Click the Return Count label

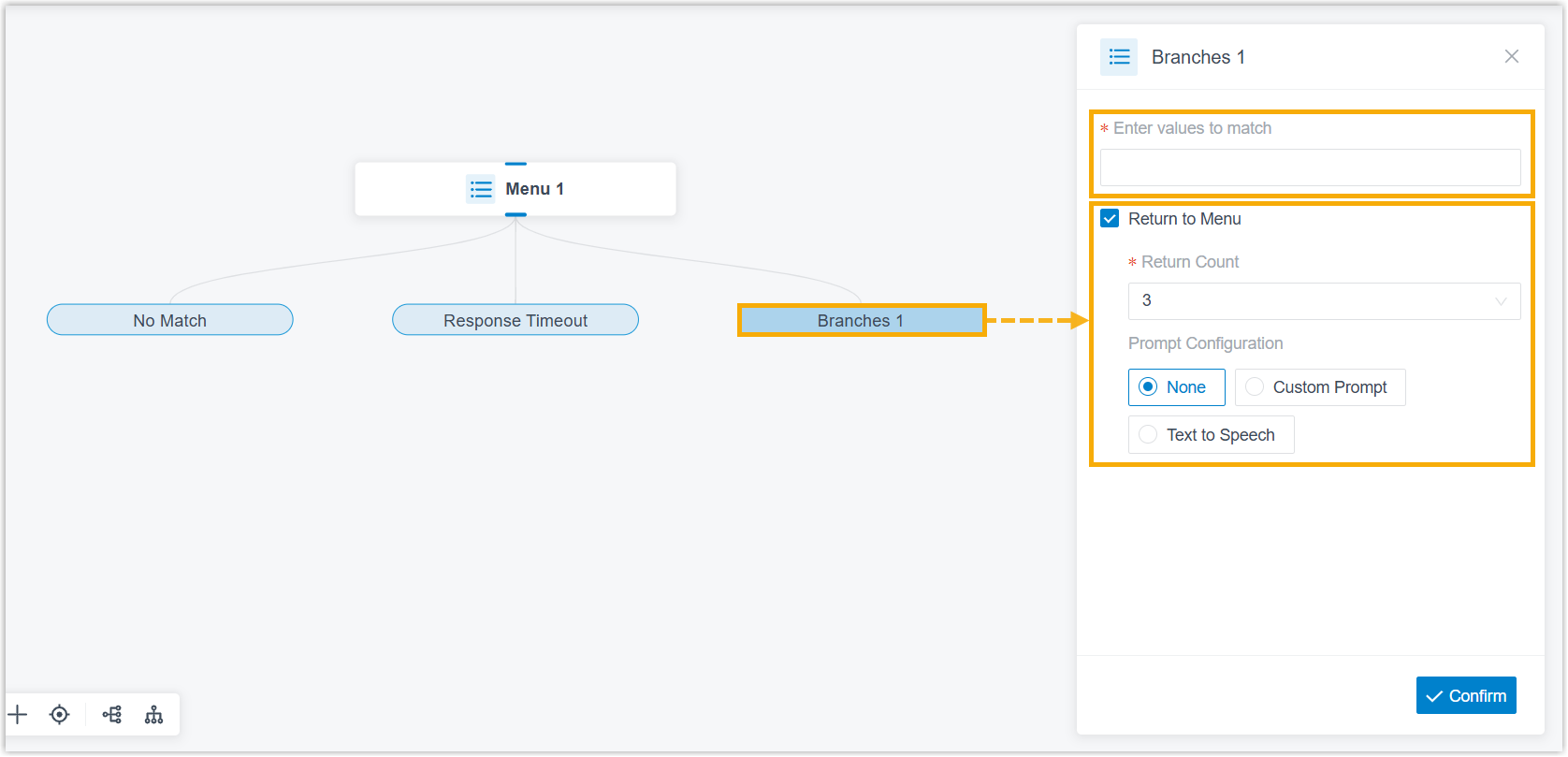(x=1190, y=262)
